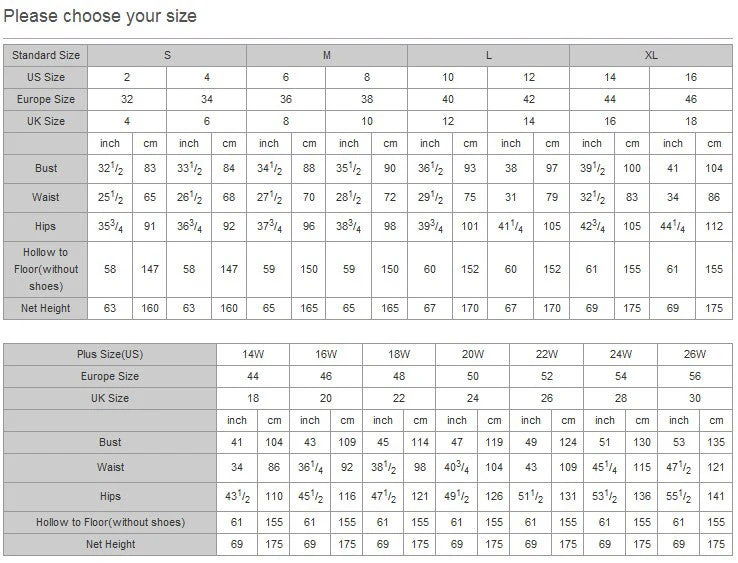The image size is (738, 563).
Task: Click the US Size row label
Action: [46, 77]
